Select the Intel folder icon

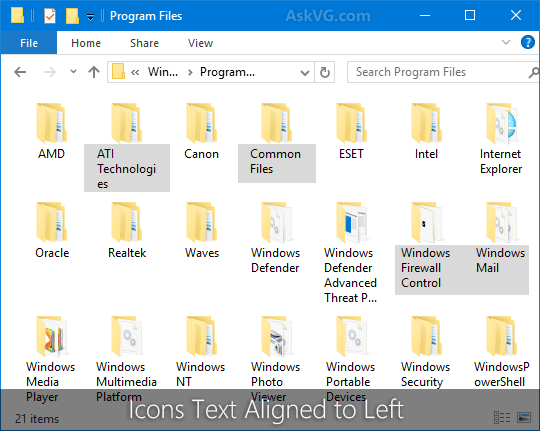click(426, 123)
